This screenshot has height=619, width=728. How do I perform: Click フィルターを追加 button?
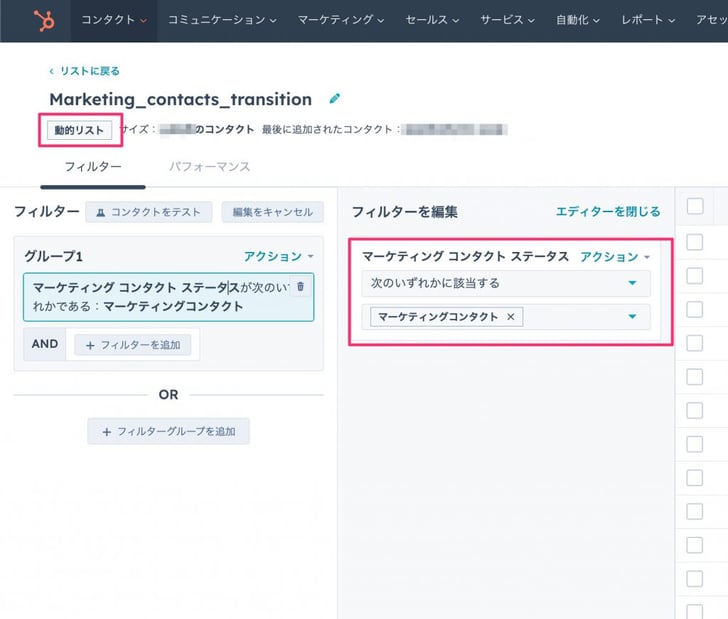pyautogui.click(x=133, y=345)
